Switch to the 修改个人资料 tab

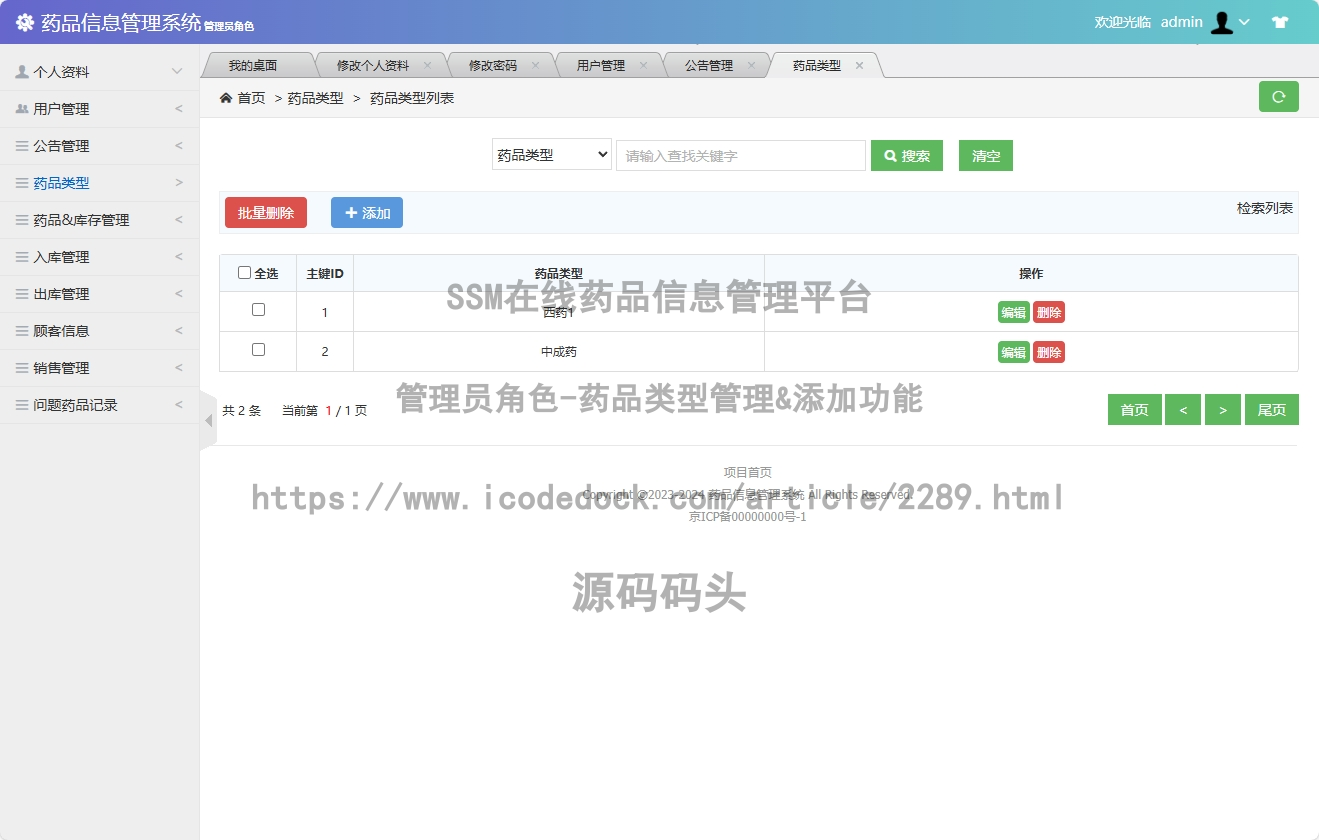373,65
